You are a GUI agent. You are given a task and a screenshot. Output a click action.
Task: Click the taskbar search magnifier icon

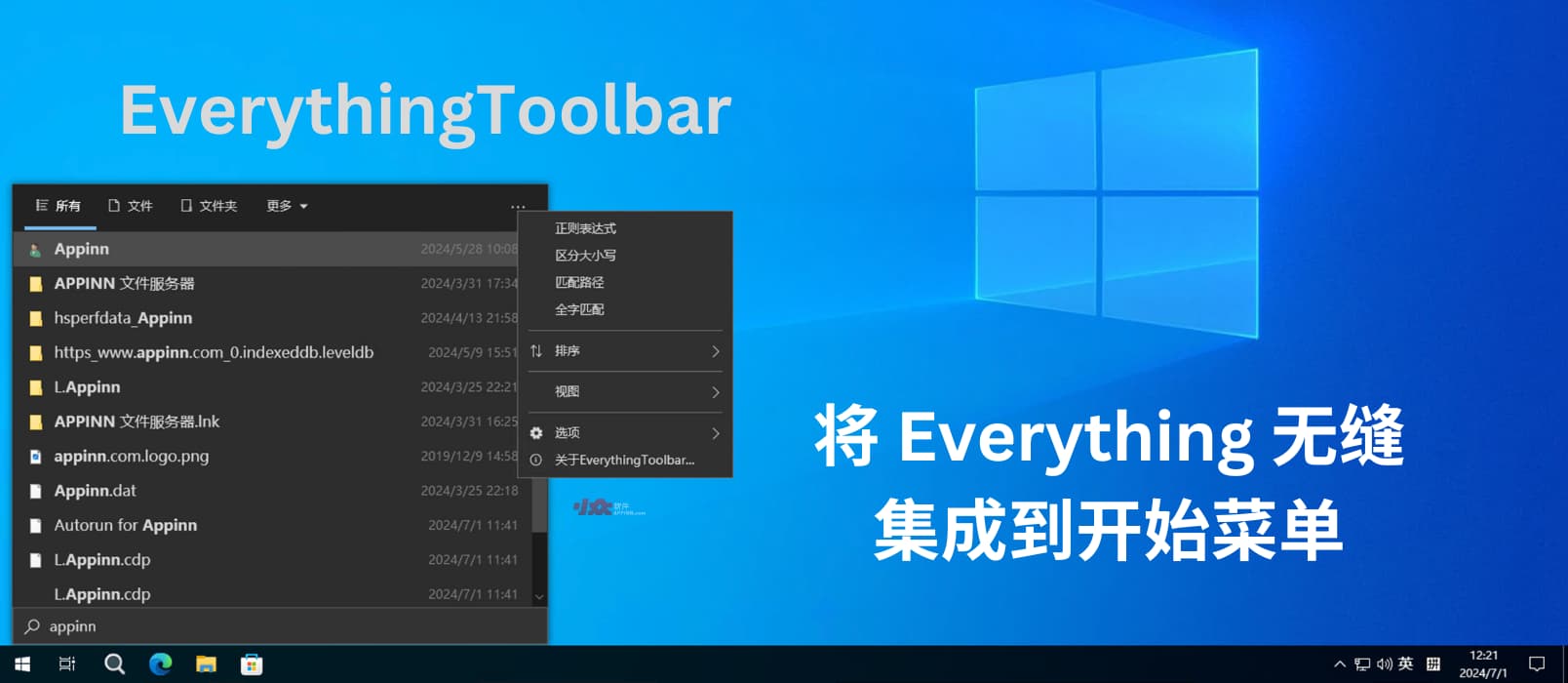tap(114, 664)
